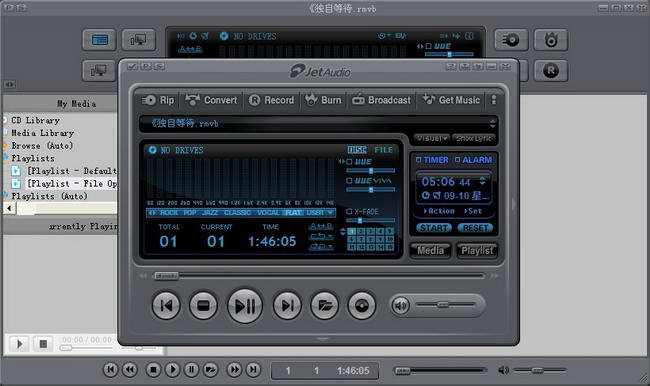The height and width of the screenshot is (386, 650).
Task: Select the ROCK equalizer preset
Action: coord(169,213)
